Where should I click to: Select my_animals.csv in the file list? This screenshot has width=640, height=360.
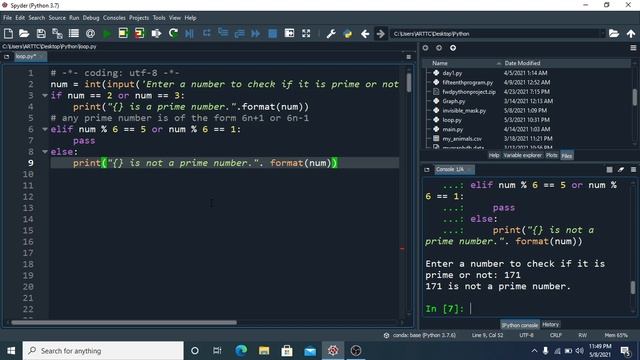coord(462,139)
